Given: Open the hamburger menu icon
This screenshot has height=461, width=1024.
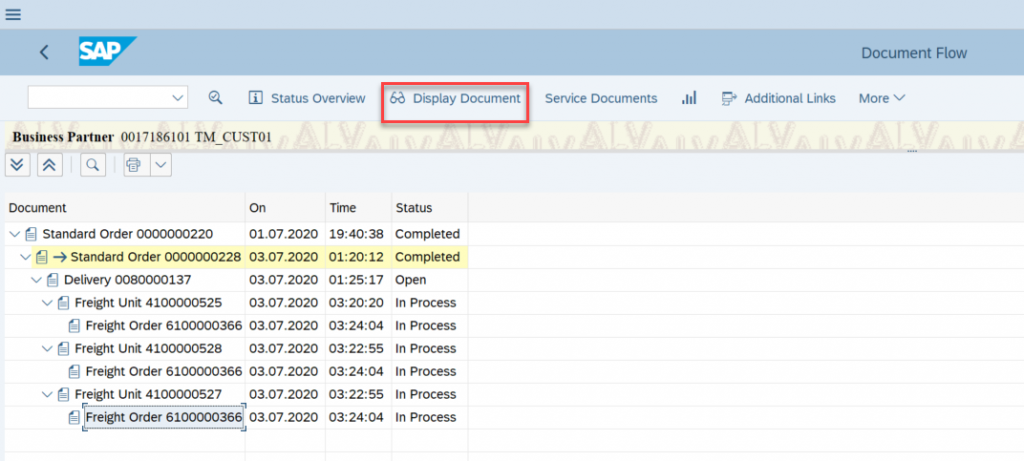Looking at the screenshot, I should 12,14.
